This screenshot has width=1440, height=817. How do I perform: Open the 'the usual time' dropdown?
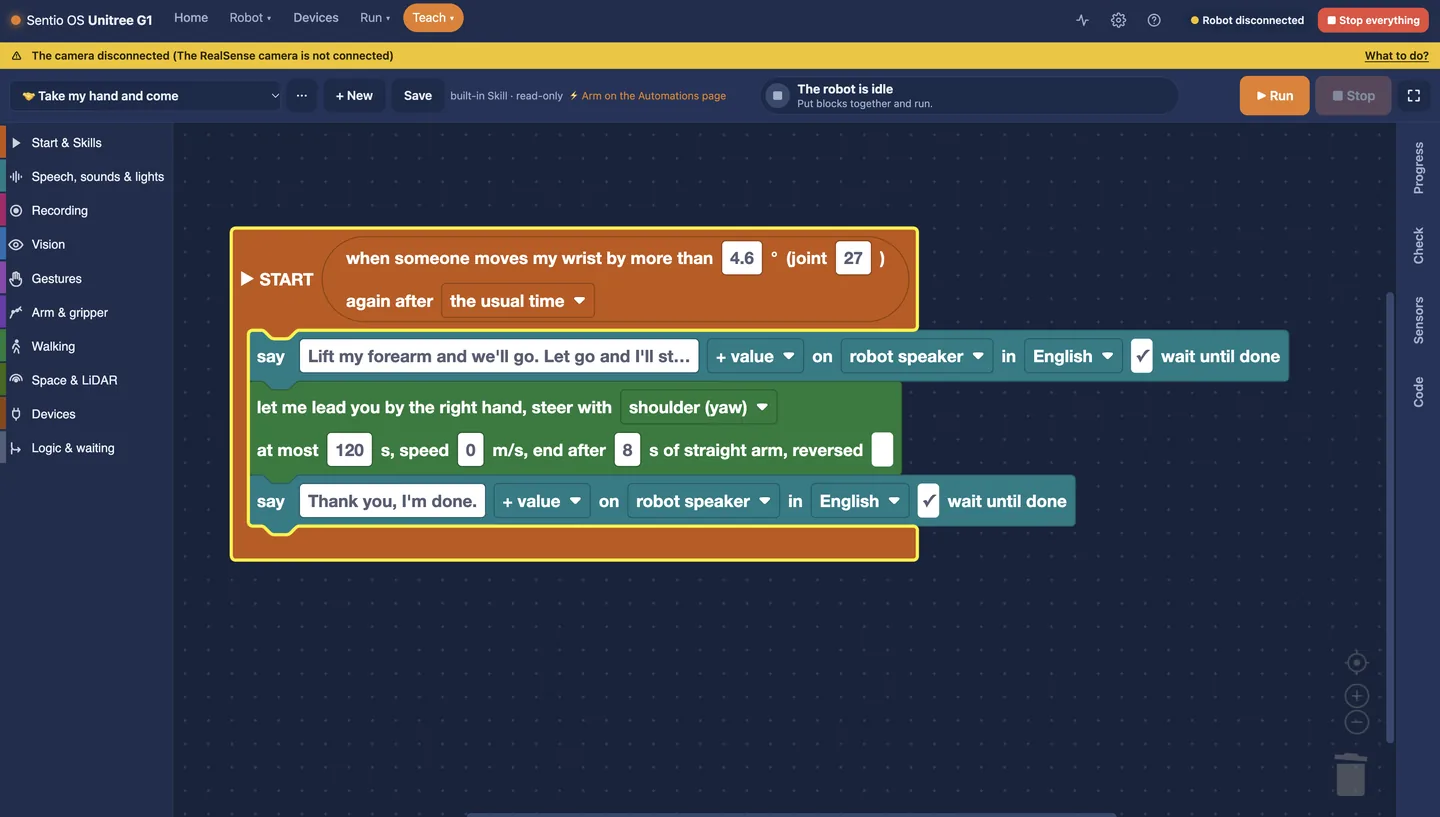tap(518, 301)
